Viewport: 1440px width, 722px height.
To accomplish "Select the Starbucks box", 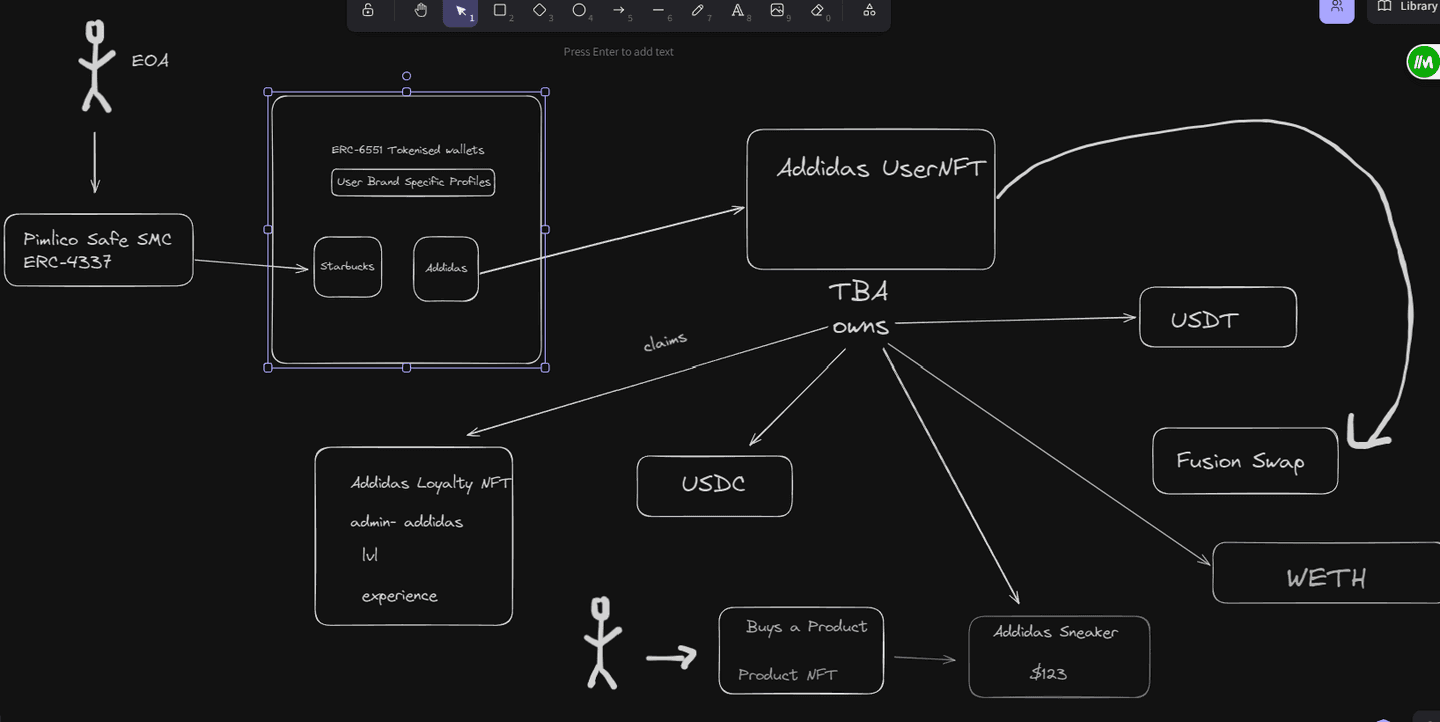I will [x=347, y=267].
